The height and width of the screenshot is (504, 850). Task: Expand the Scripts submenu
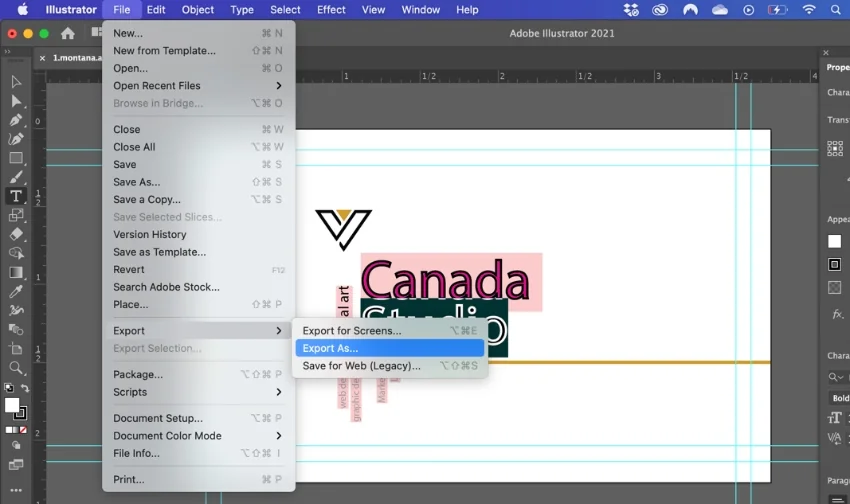click(198, 392)
